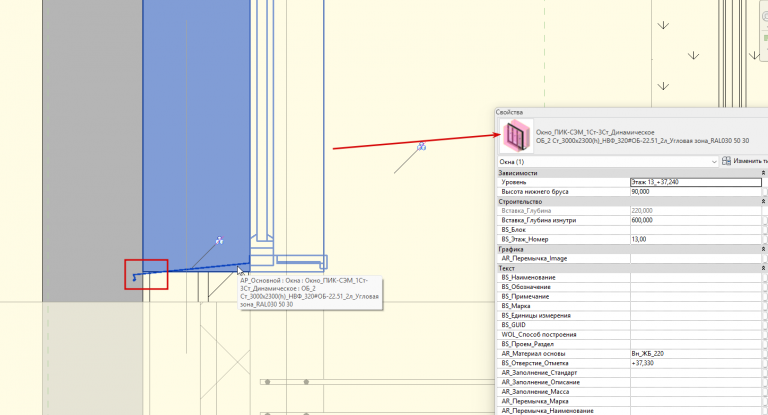Image resolution: width=768 pixels, height=415 pixels.
Task: Collapse the Графика section
Action: 763,249
